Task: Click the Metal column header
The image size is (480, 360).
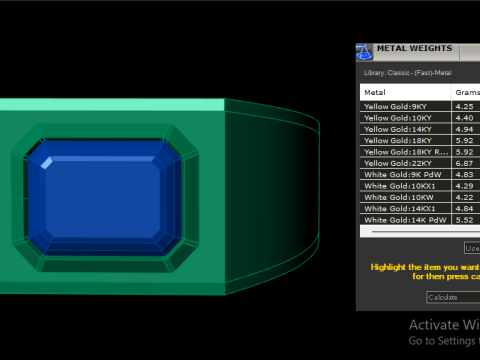Action: (405, 92)
